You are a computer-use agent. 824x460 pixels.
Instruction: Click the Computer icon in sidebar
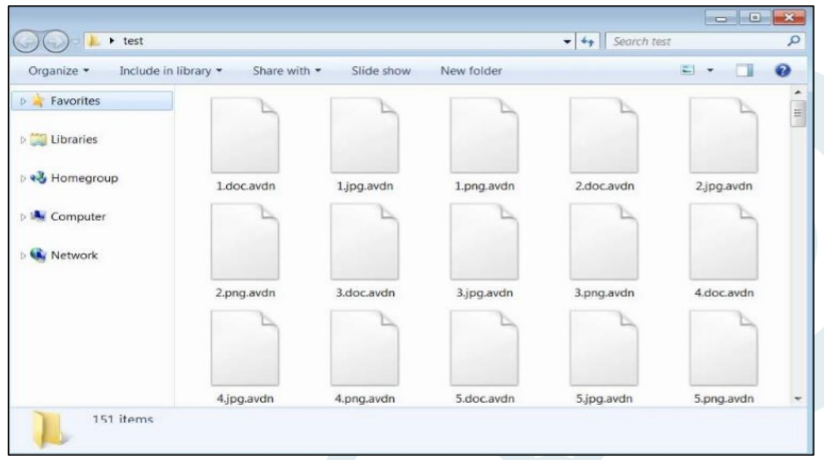(x=38, y=216)
